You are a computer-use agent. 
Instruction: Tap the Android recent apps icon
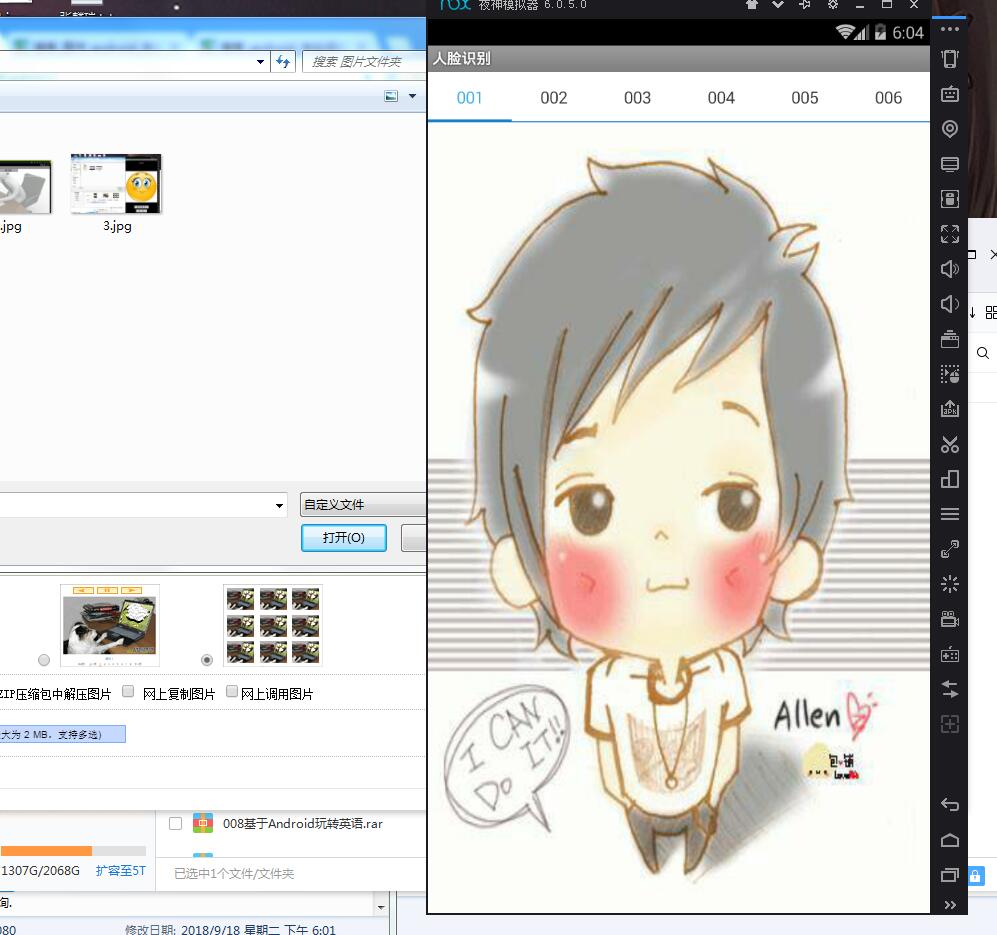coord(950,875)
